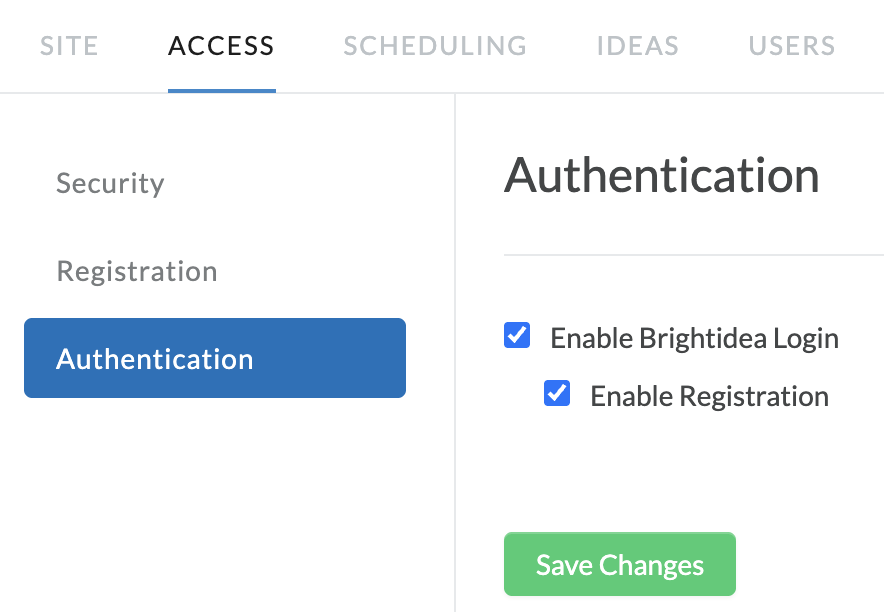The image size is (884, 612).
Task: Select Registration in the left sidebar
Action: [x=137, y=271]
